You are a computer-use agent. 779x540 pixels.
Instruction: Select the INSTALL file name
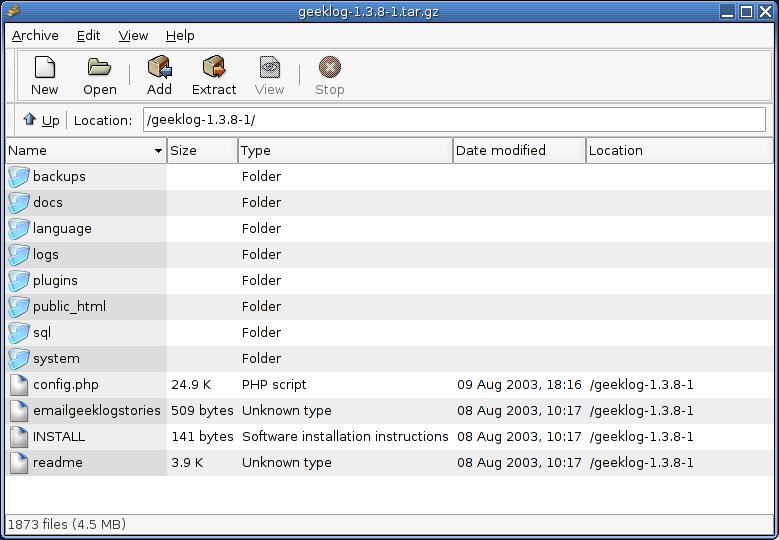[59, 437]
